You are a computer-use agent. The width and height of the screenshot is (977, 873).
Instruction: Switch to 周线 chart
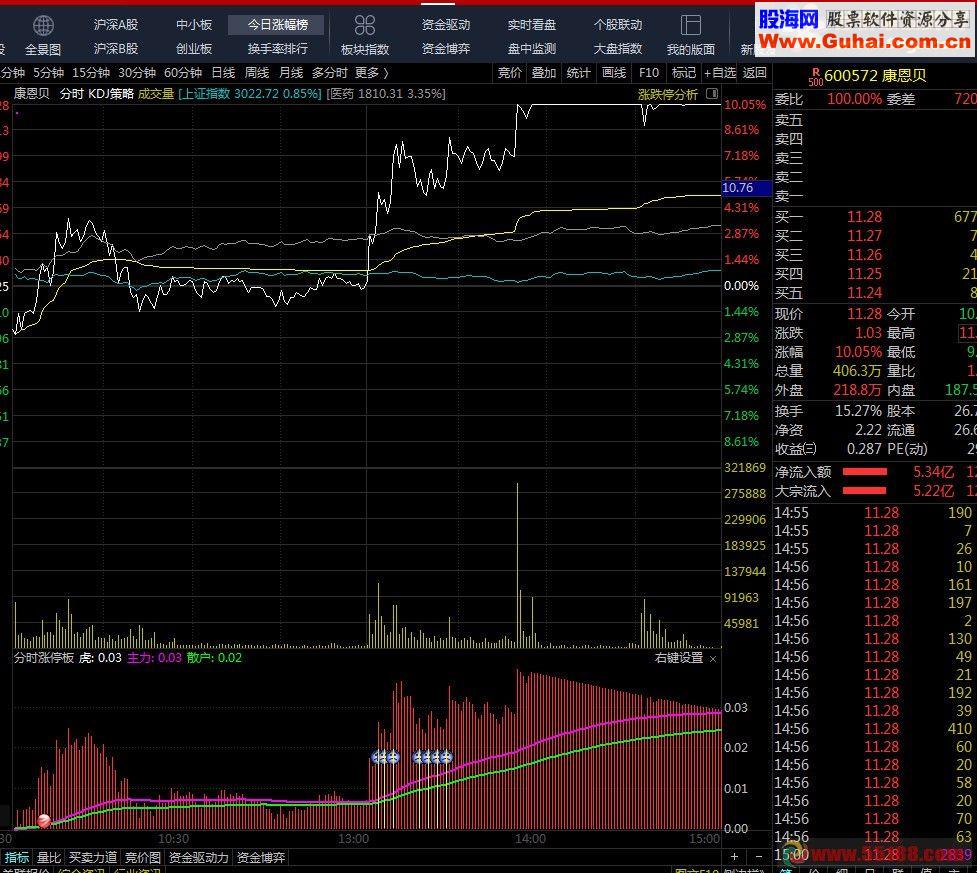tap(257, 73)
